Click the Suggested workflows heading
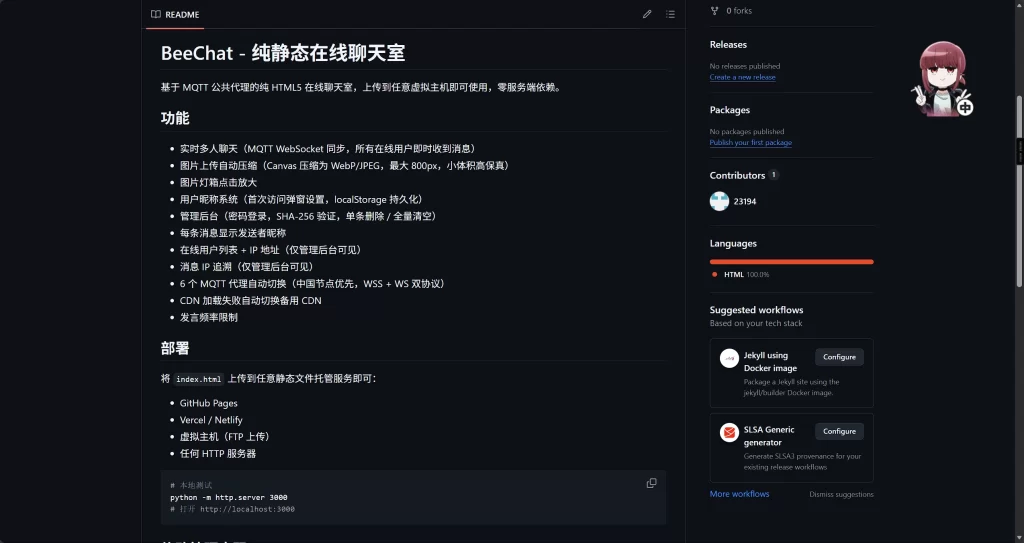 [756, 310]
